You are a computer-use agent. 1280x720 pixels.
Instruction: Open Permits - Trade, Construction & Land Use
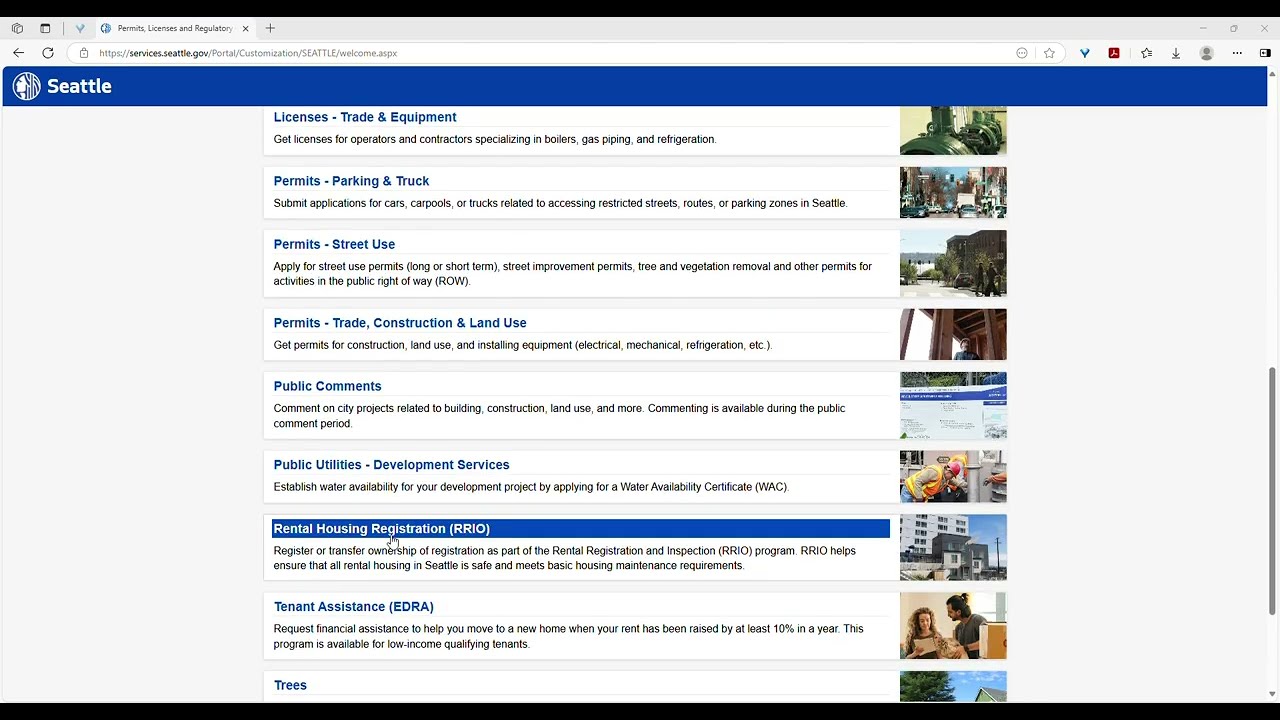click(x=400, y=323)
